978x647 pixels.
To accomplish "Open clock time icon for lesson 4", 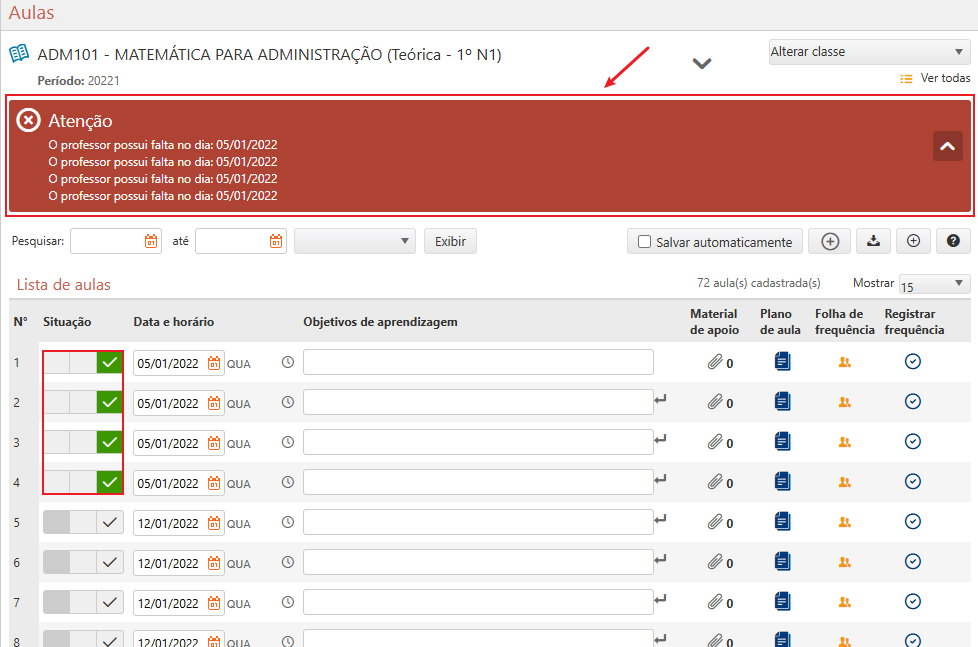I will click(x=288, y=482).
